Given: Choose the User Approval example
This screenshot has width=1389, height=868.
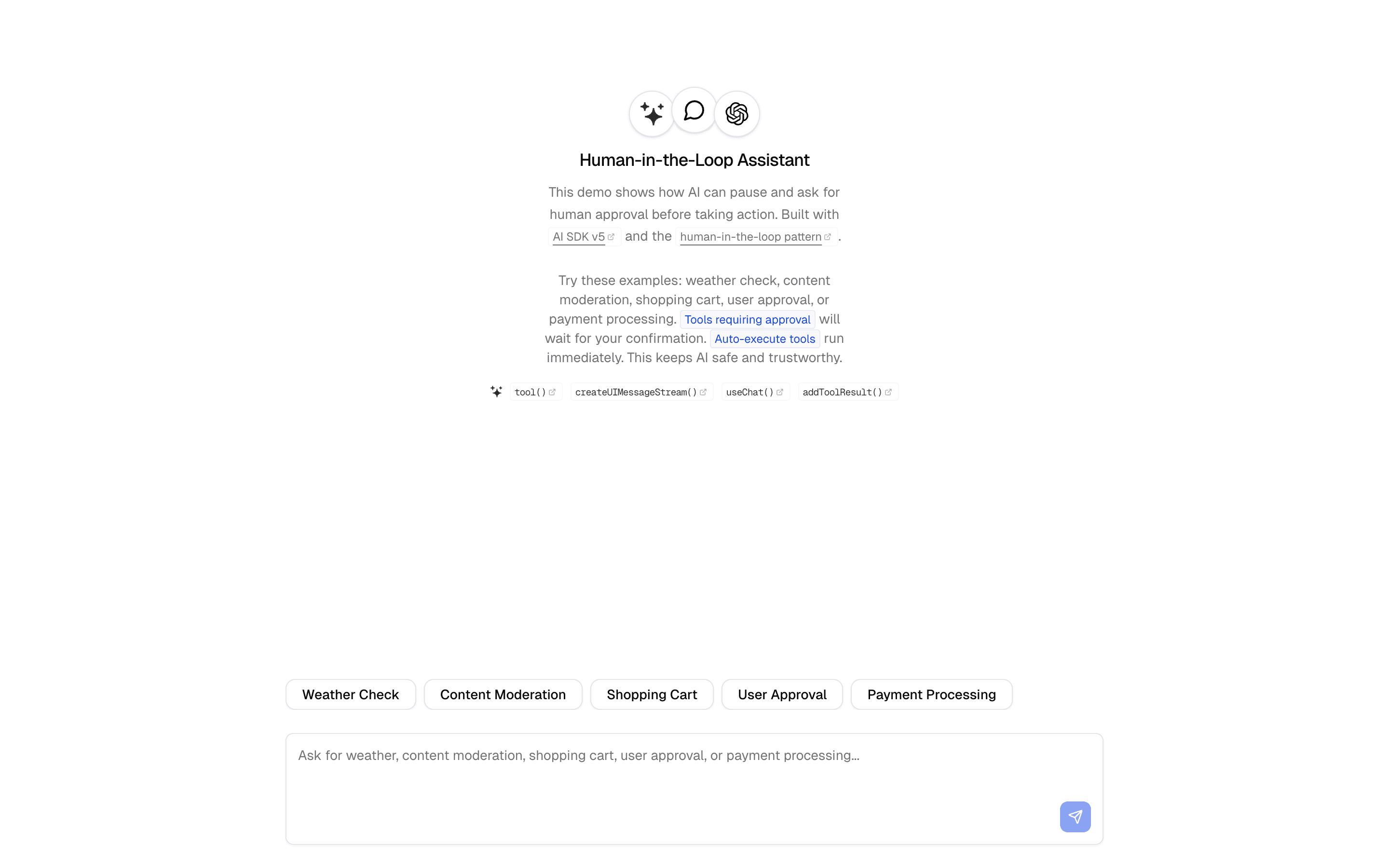Looking at the screenshot, I should [782, 694].
